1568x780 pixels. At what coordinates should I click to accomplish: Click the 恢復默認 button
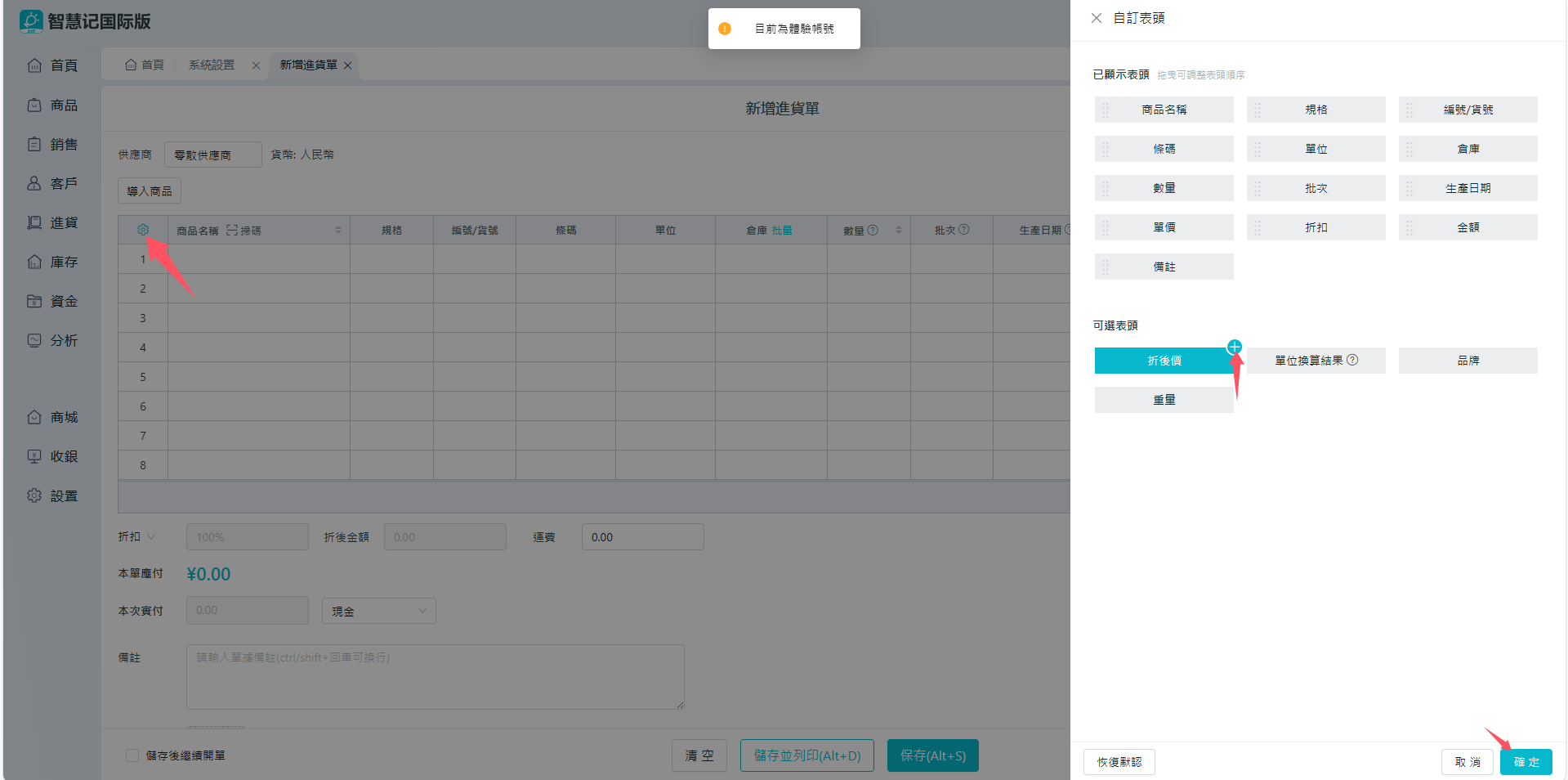coord(1119,762)
